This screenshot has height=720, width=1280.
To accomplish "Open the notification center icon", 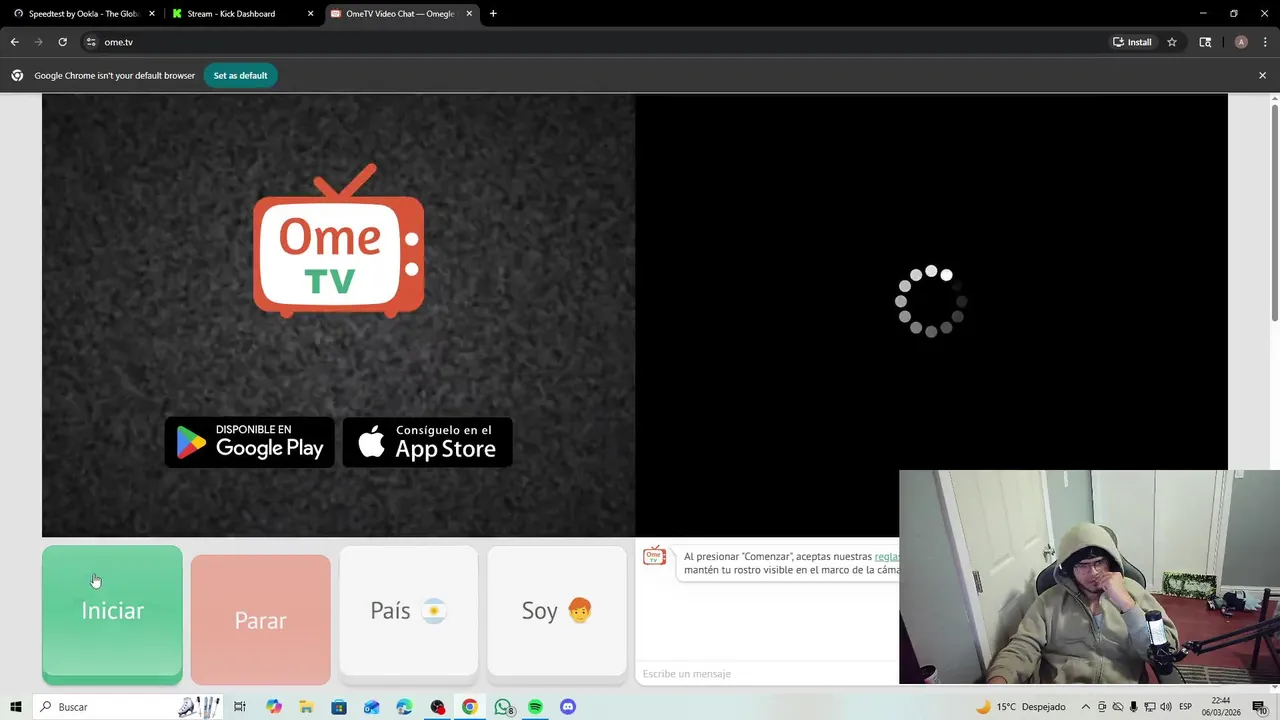I will point(1259,707).
